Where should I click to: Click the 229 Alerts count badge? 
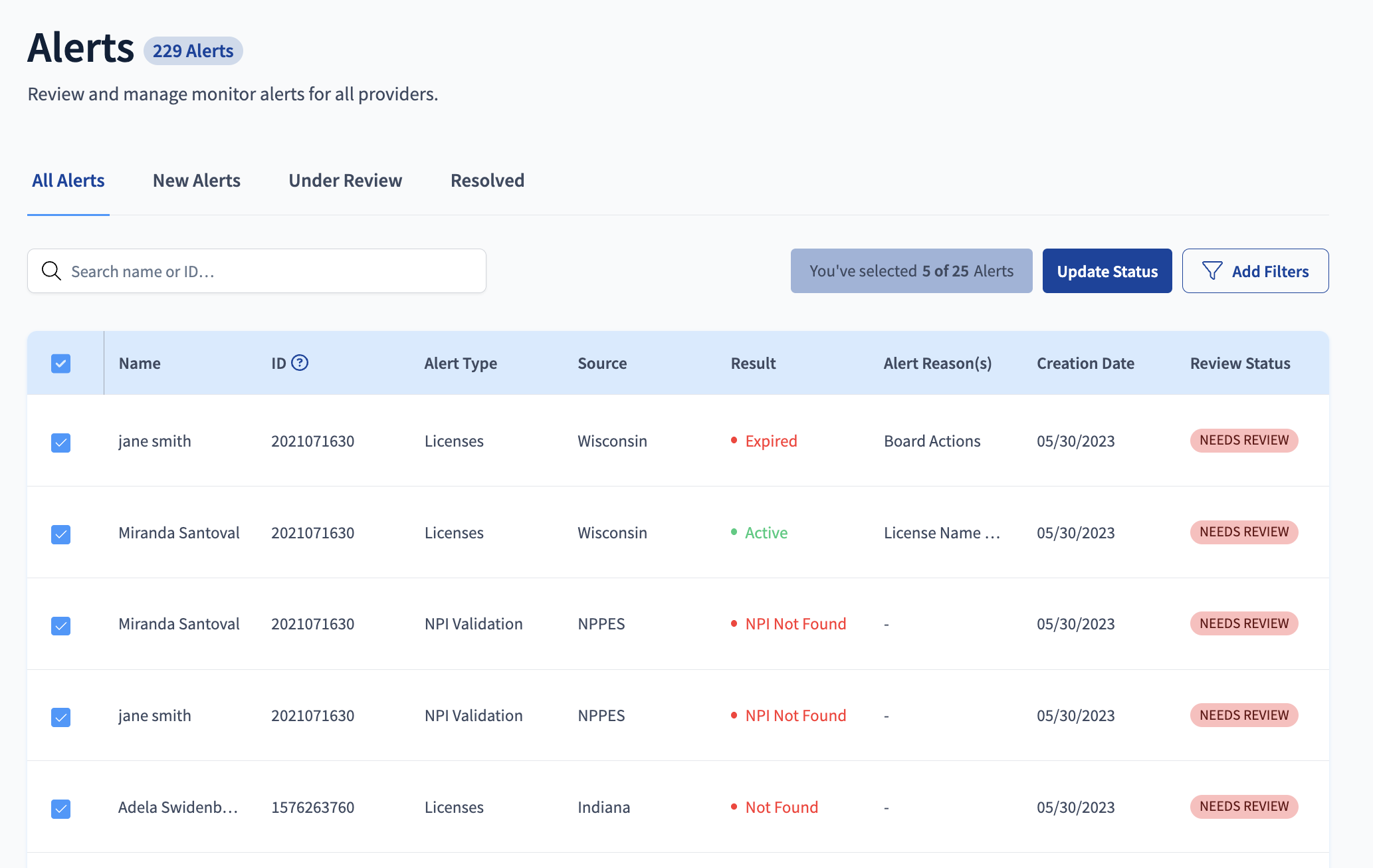[193, 51]
